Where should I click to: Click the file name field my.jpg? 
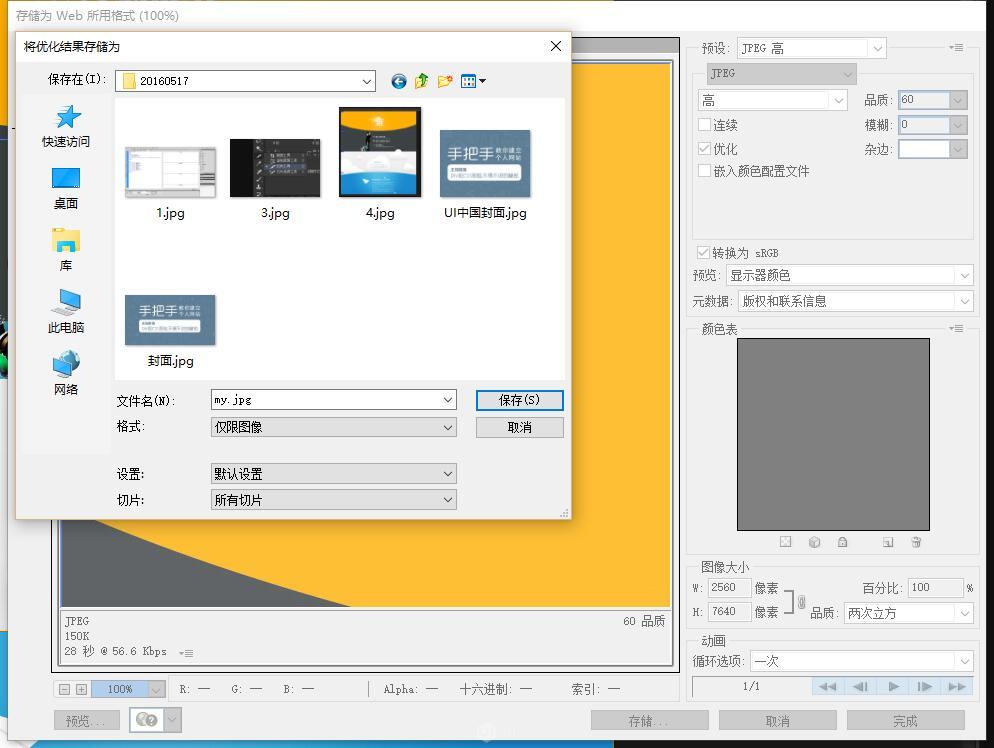[x=326, y=399]
